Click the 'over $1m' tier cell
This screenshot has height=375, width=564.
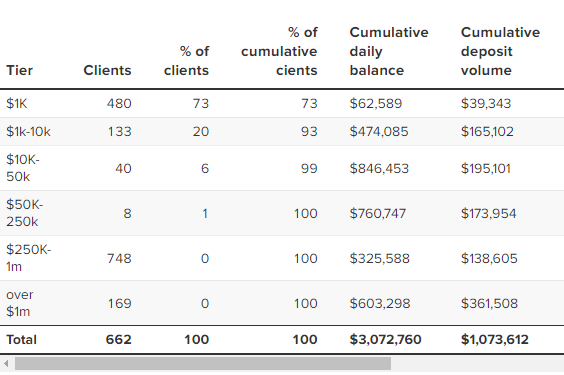tap(20, 303)
